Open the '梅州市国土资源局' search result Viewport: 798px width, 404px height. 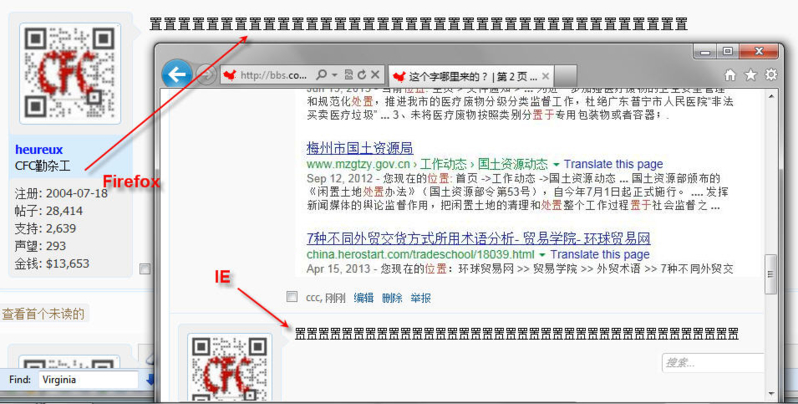360,148
